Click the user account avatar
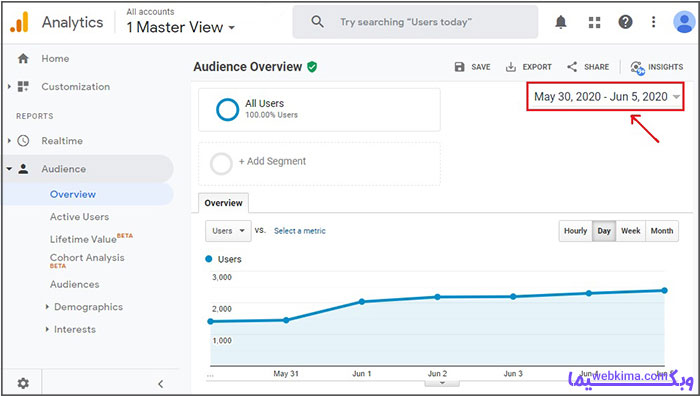Viewport: 700px width, 396px height. click(x=684, y=22)
